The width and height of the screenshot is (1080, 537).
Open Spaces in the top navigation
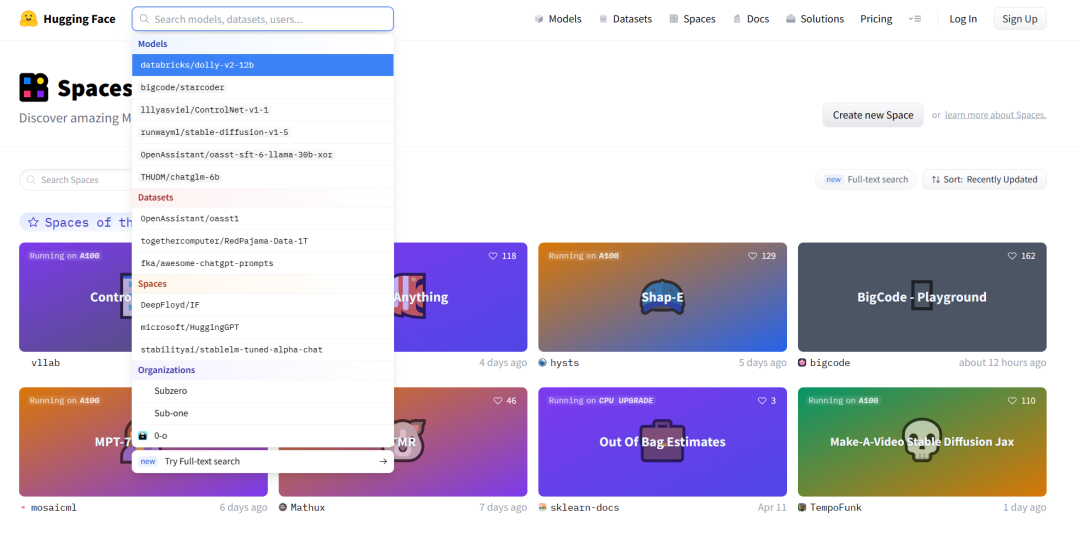pyautogui.click(x=699, y=19)
